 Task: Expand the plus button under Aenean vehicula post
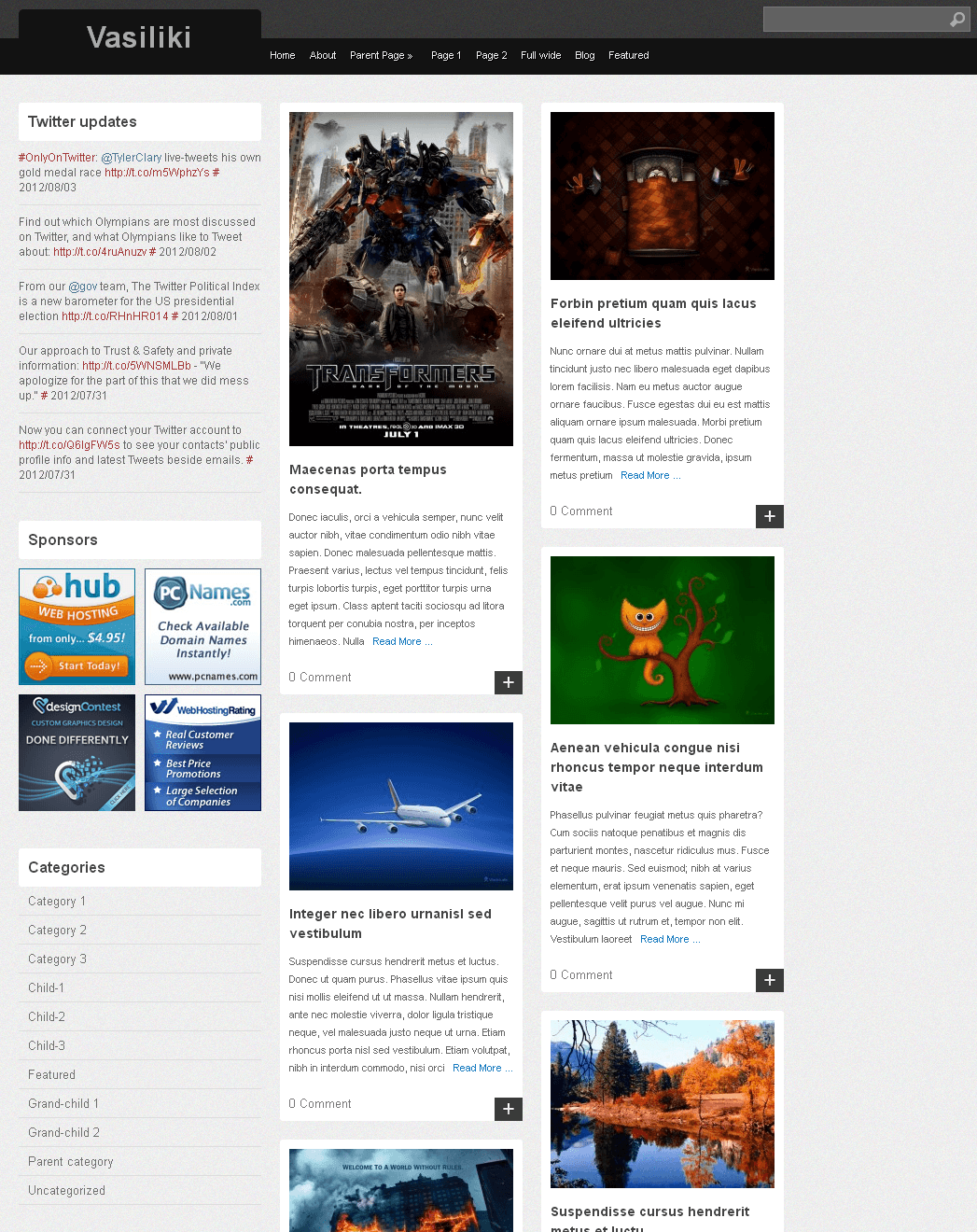[x=770, y=980]
